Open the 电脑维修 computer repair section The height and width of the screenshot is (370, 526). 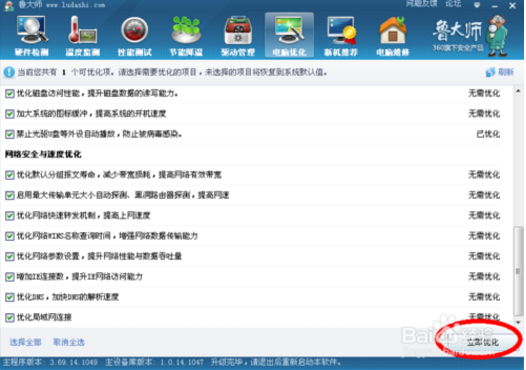click(x=392, y=36)
